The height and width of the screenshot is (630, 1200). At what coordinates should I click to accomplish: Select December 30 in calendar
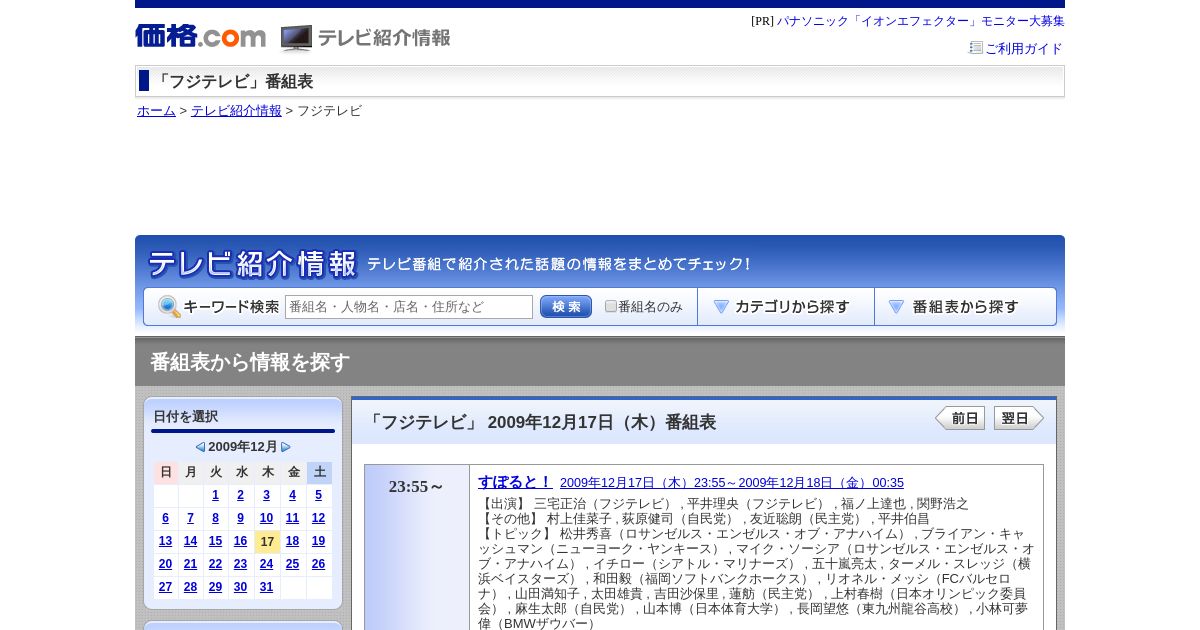[240, 587]
